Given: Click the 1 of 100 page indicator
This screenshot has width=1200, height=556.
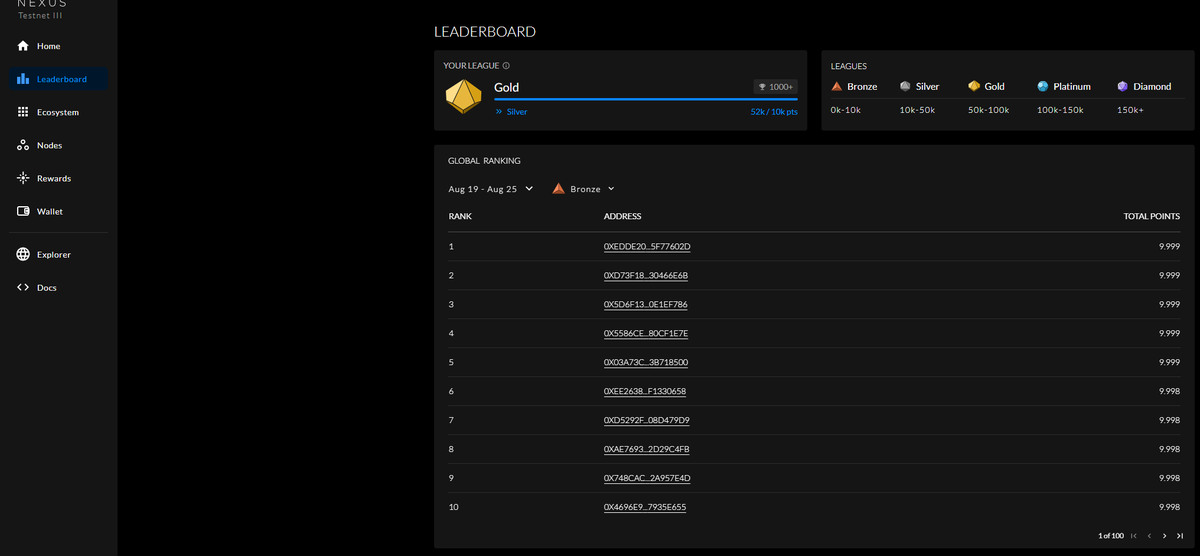Looking at the screenshot, I should (x=1110, y=536).
